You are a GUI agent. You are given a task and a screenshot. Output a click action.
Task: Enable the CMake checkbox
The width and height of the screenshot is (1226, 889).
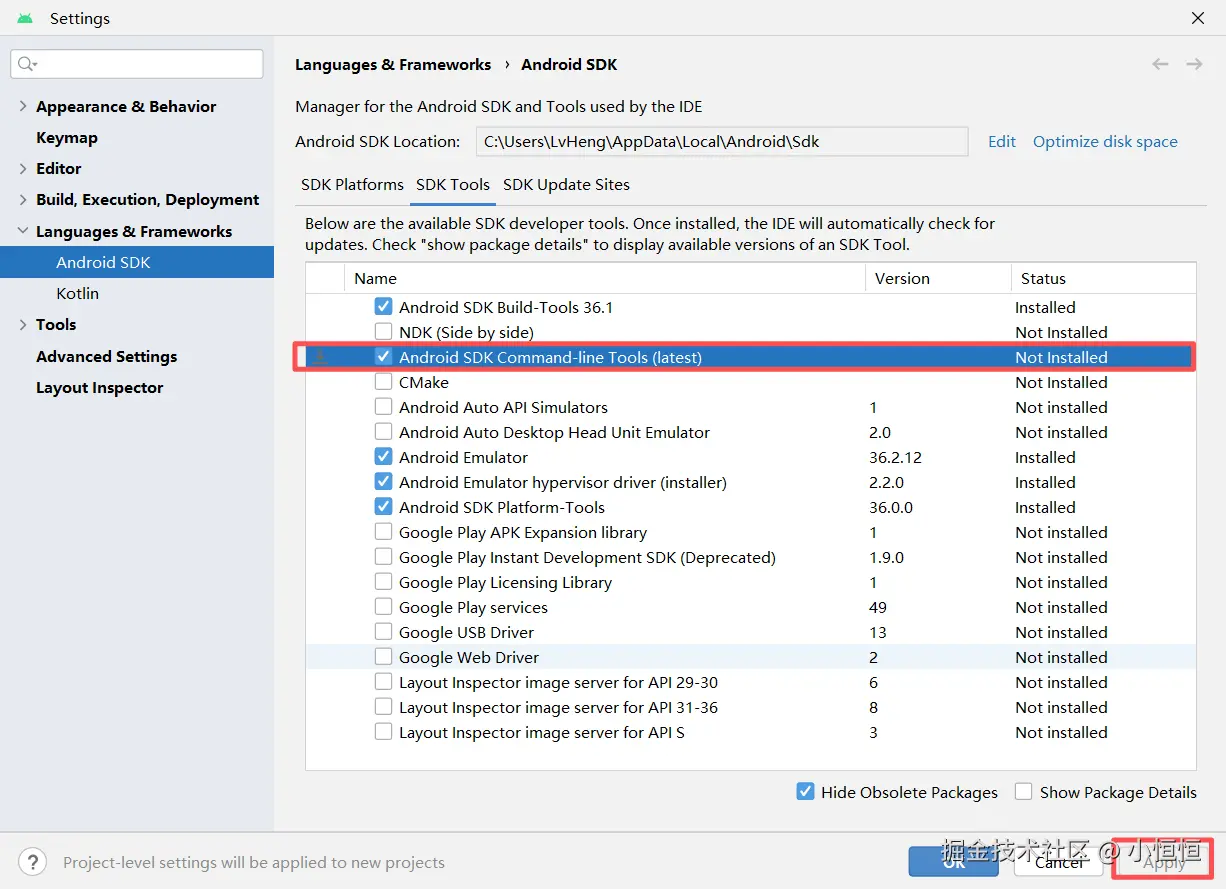click(x=383, y=382)
